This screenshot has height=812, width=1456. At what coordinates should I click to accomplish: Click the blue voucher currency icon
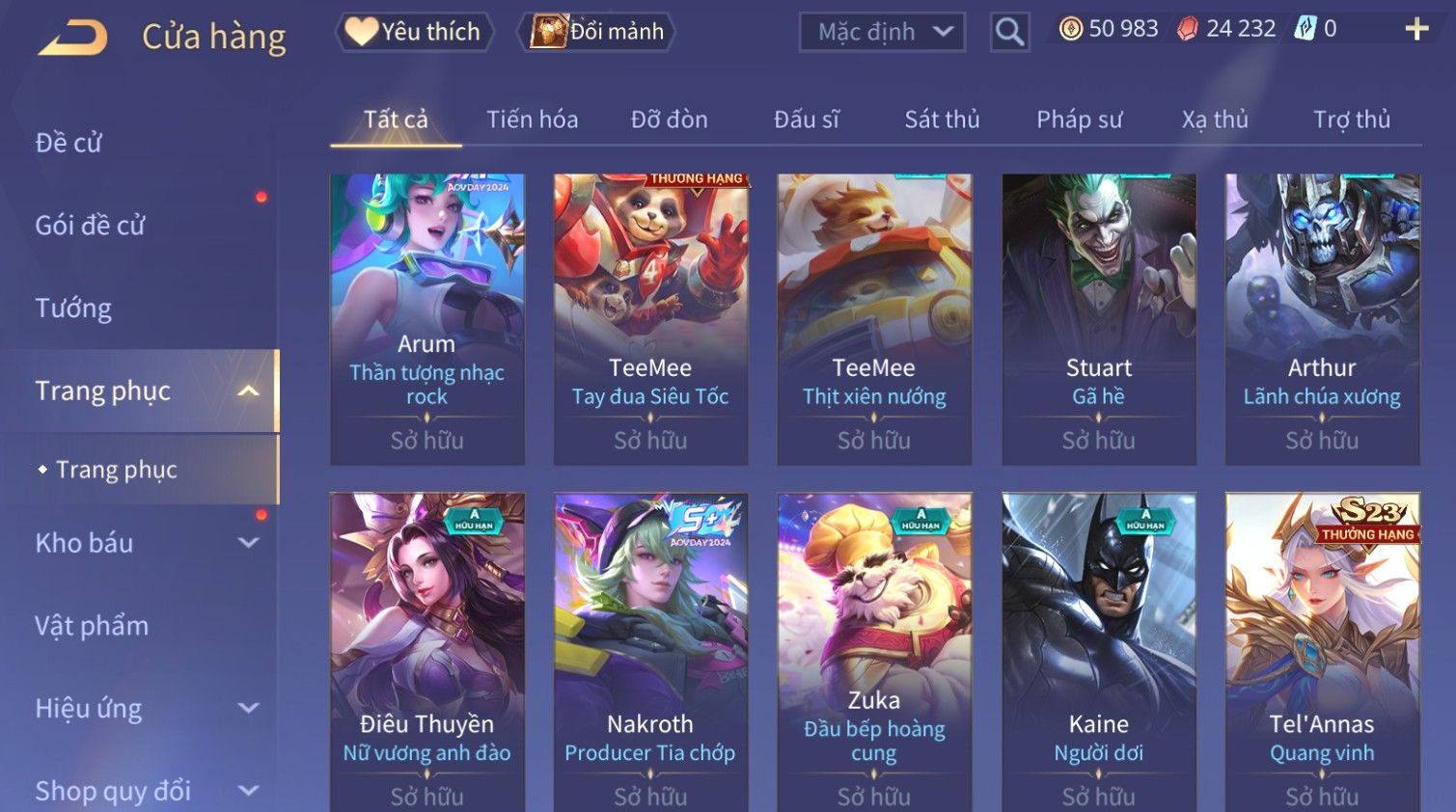pyautogui.click(x=1305, y=29)
